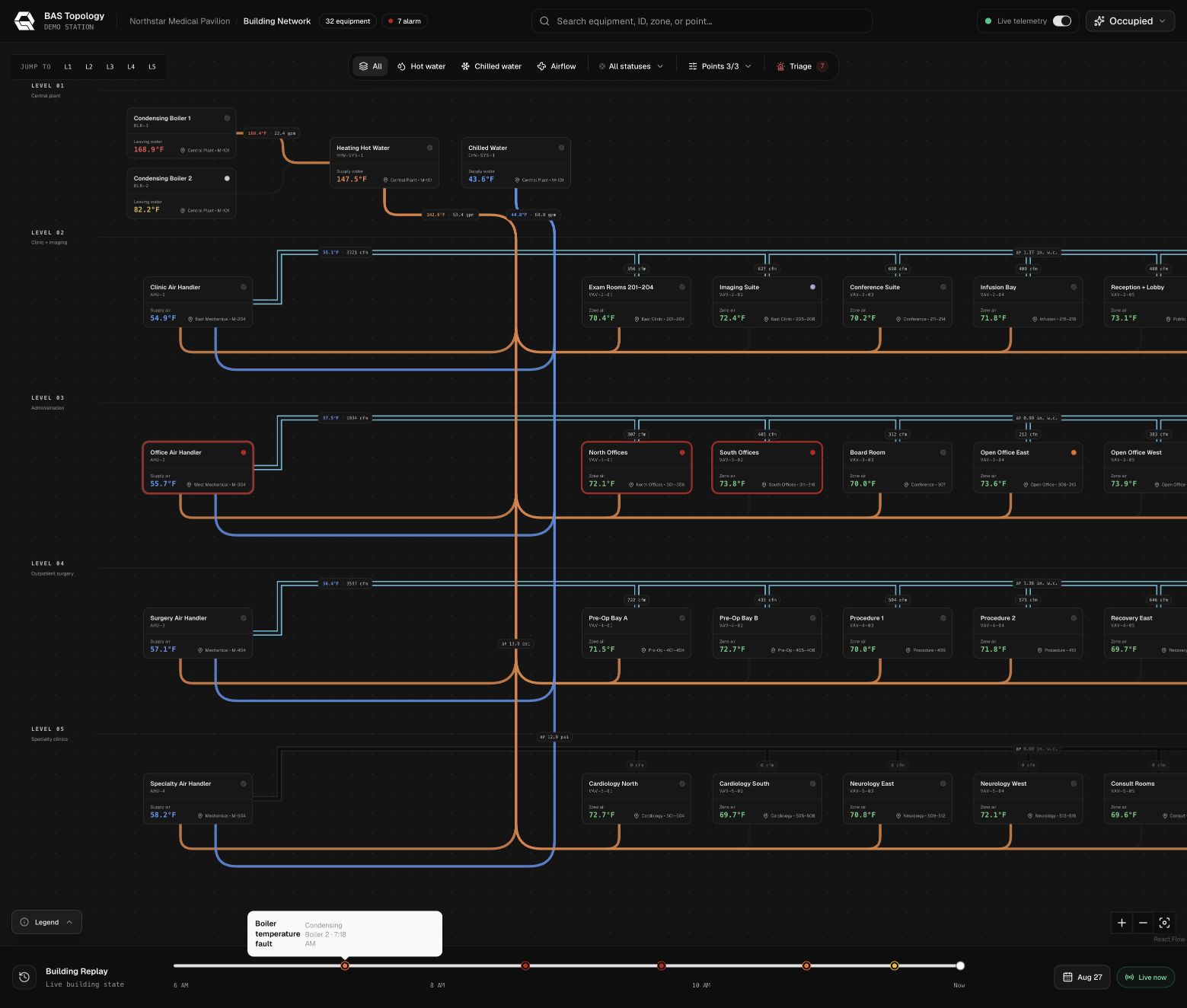Click the 32 equipment badge
1187x1008 pixels.
point(348,21)
